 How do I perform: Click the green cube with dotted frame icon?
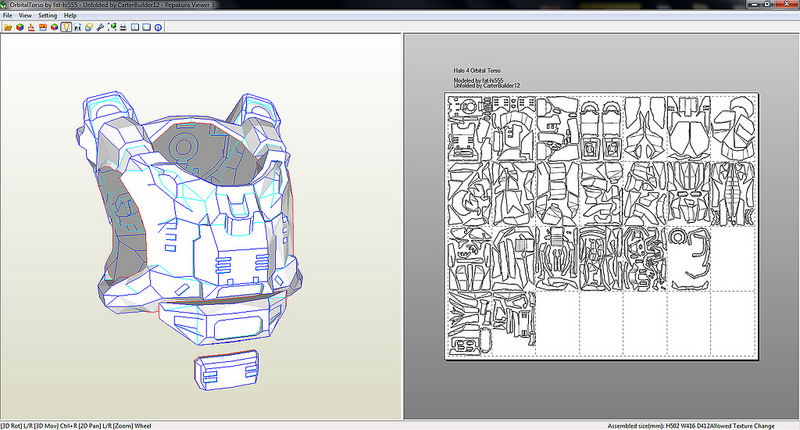tap(112, 27)
